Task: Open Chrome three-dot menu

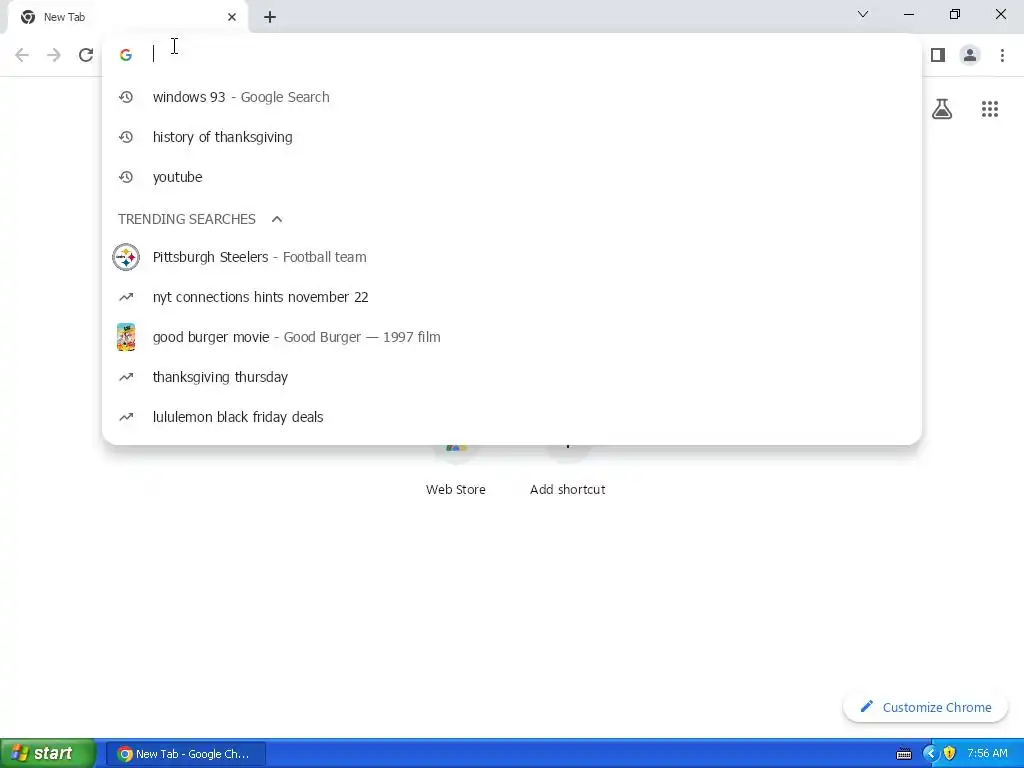Action: (x=1002, y=55)
